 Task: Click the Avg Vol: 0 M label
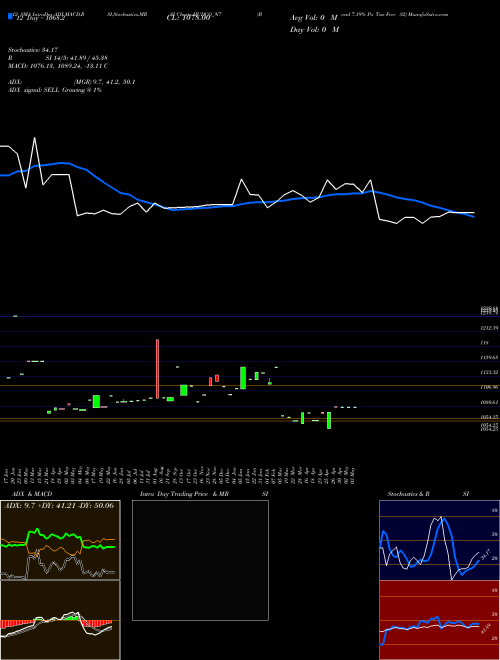tap(314, 19)
